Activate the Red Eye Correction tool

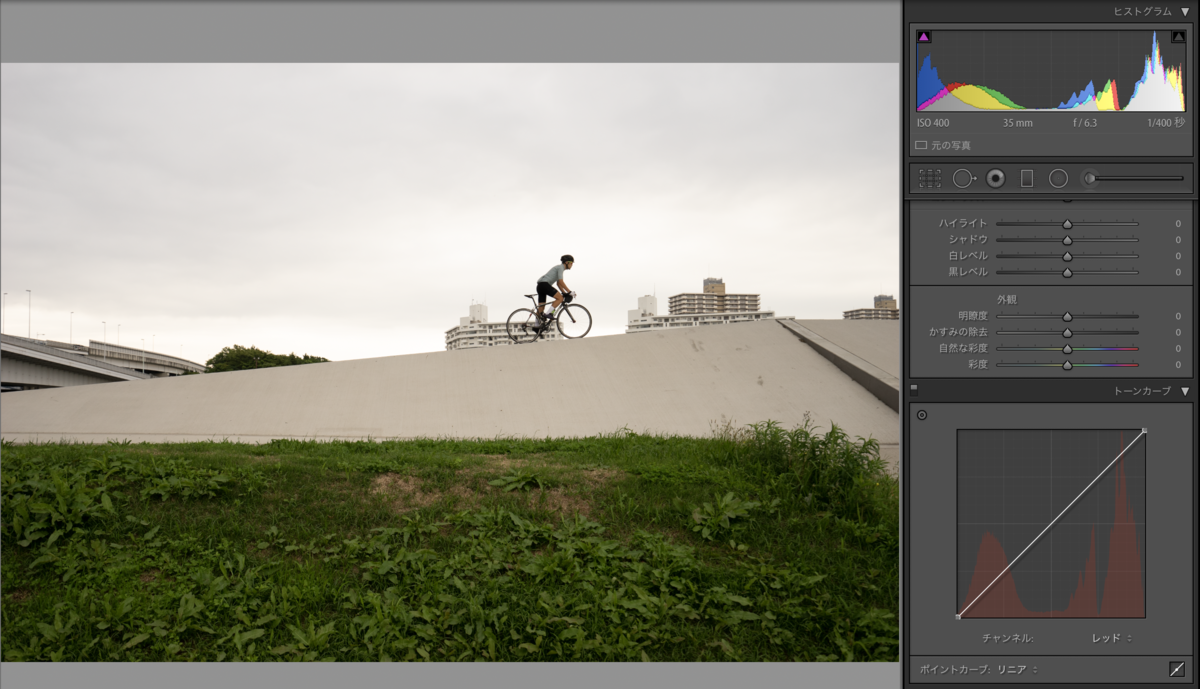coord(995,178)
